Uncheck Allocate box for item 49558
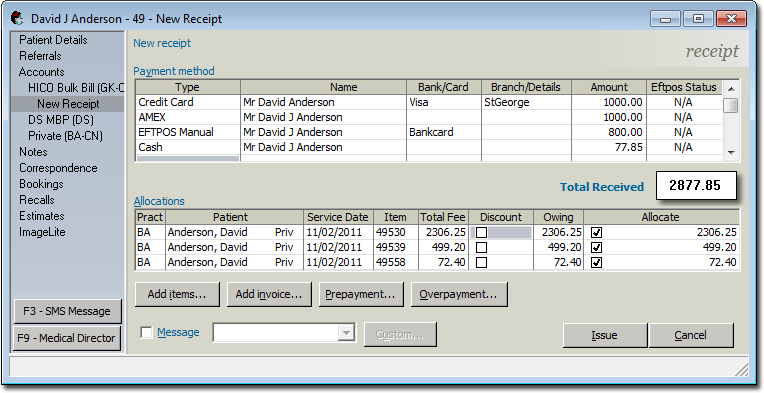764x393 pixels. pyautogui.click(x=596, y=263)
